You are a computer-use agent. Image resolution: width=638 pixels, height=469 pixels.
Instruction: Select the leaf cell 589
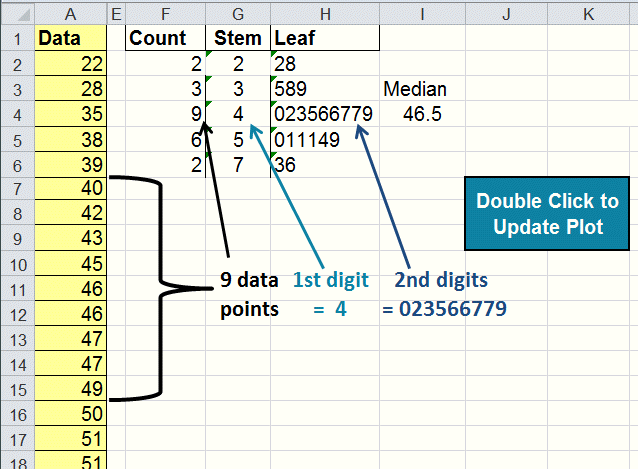325,88
